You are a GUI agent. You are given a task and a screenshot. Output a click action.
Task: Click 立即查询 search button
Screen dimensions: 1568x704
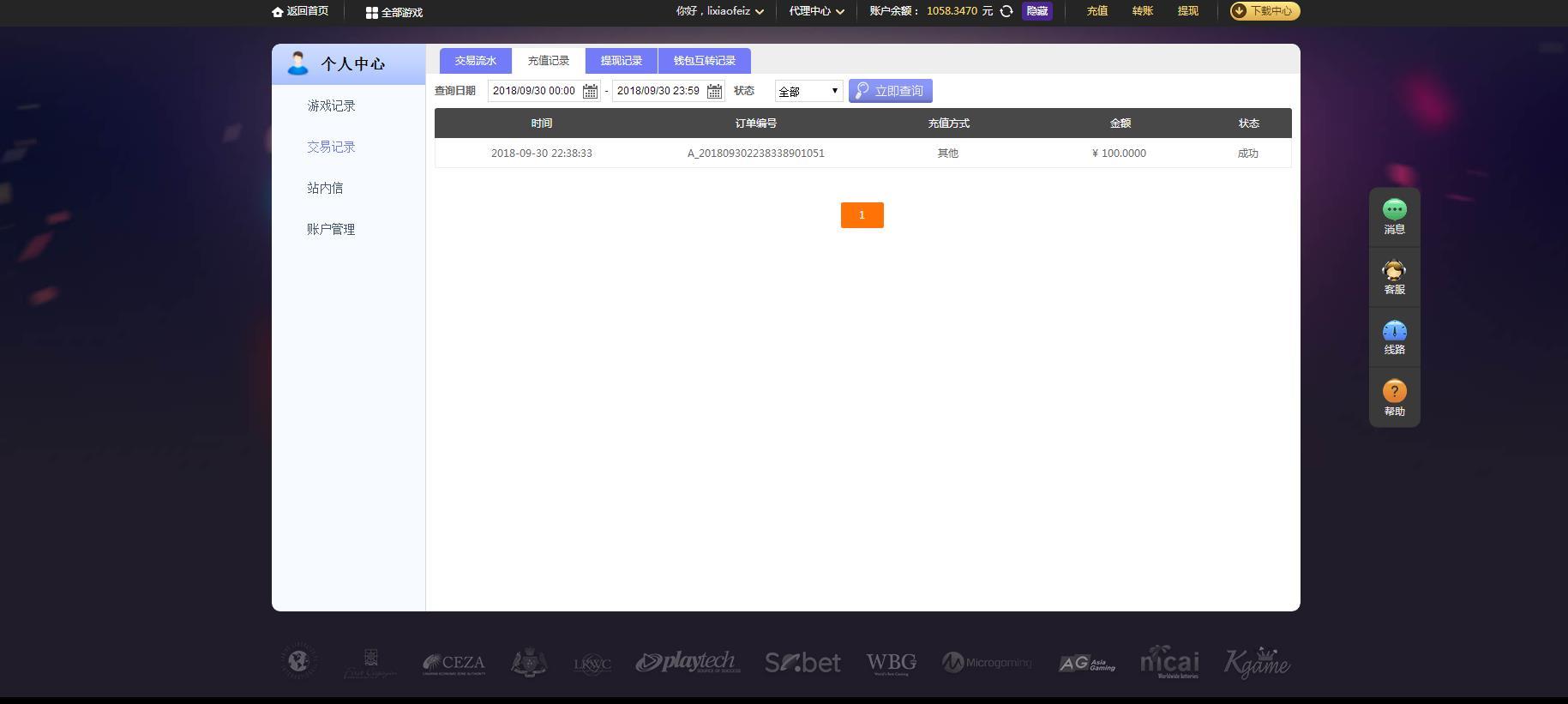(891, 91)
